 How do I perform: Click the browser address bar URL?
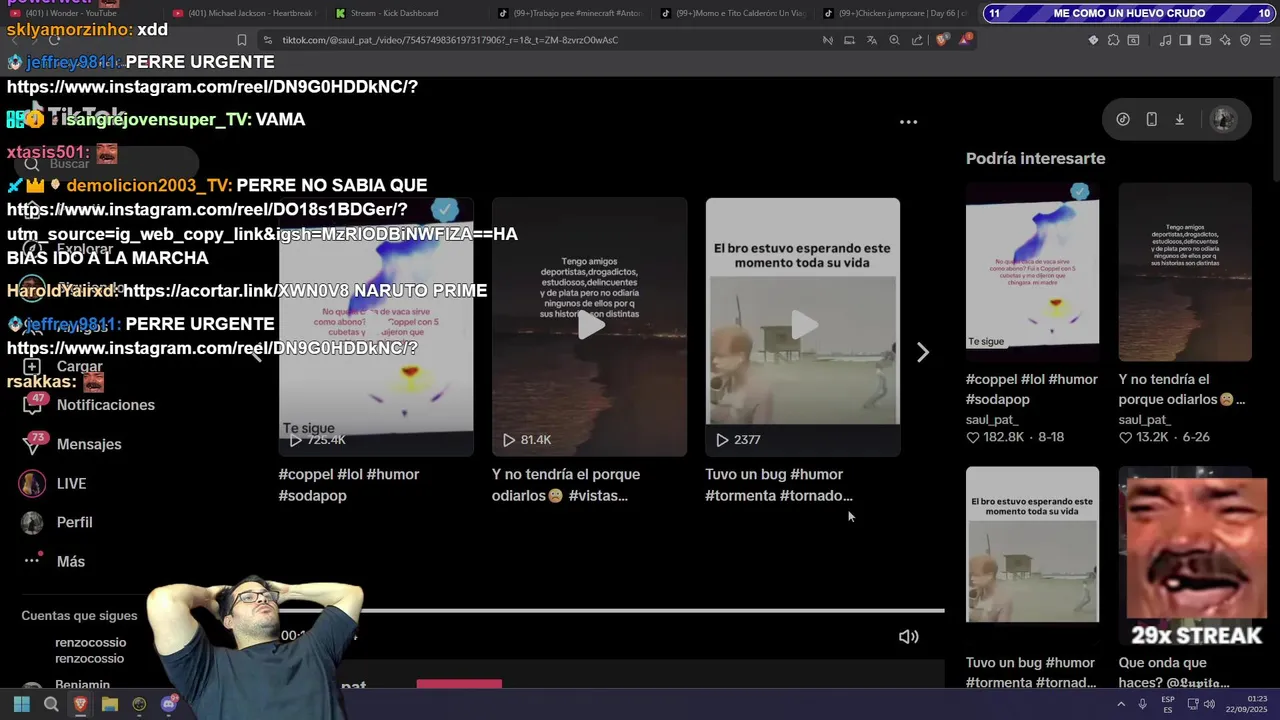tap(450, 40)
